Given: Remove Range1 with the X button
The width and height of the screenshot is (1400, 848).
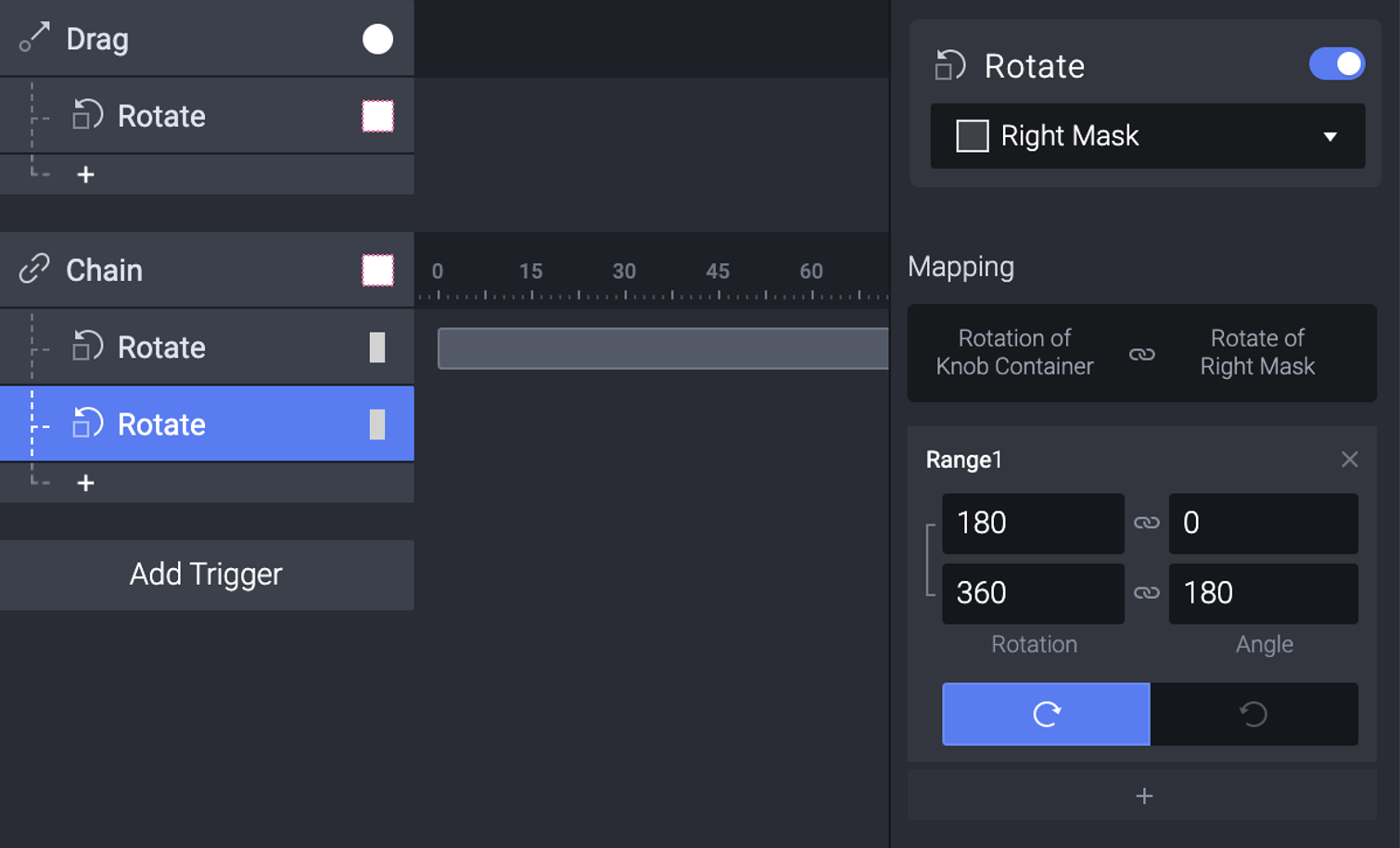Looking at the screenshot, I should point(1349,460).
